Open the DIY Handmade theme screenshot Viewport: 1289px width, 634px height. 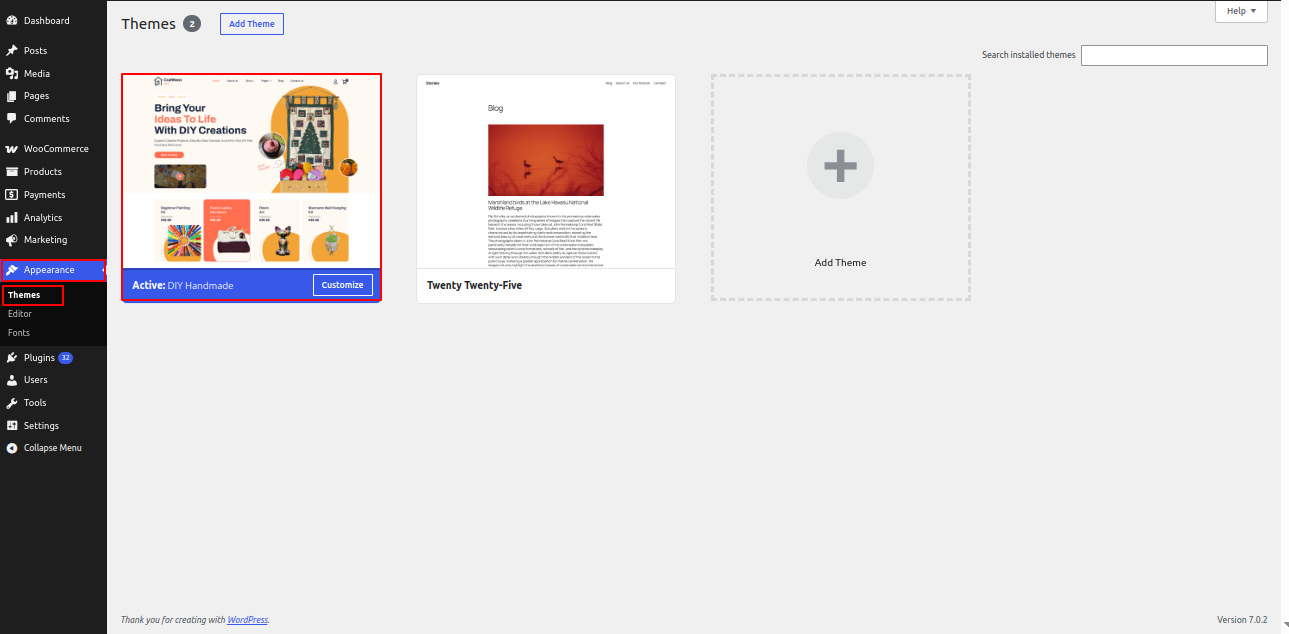coord(251,171)
